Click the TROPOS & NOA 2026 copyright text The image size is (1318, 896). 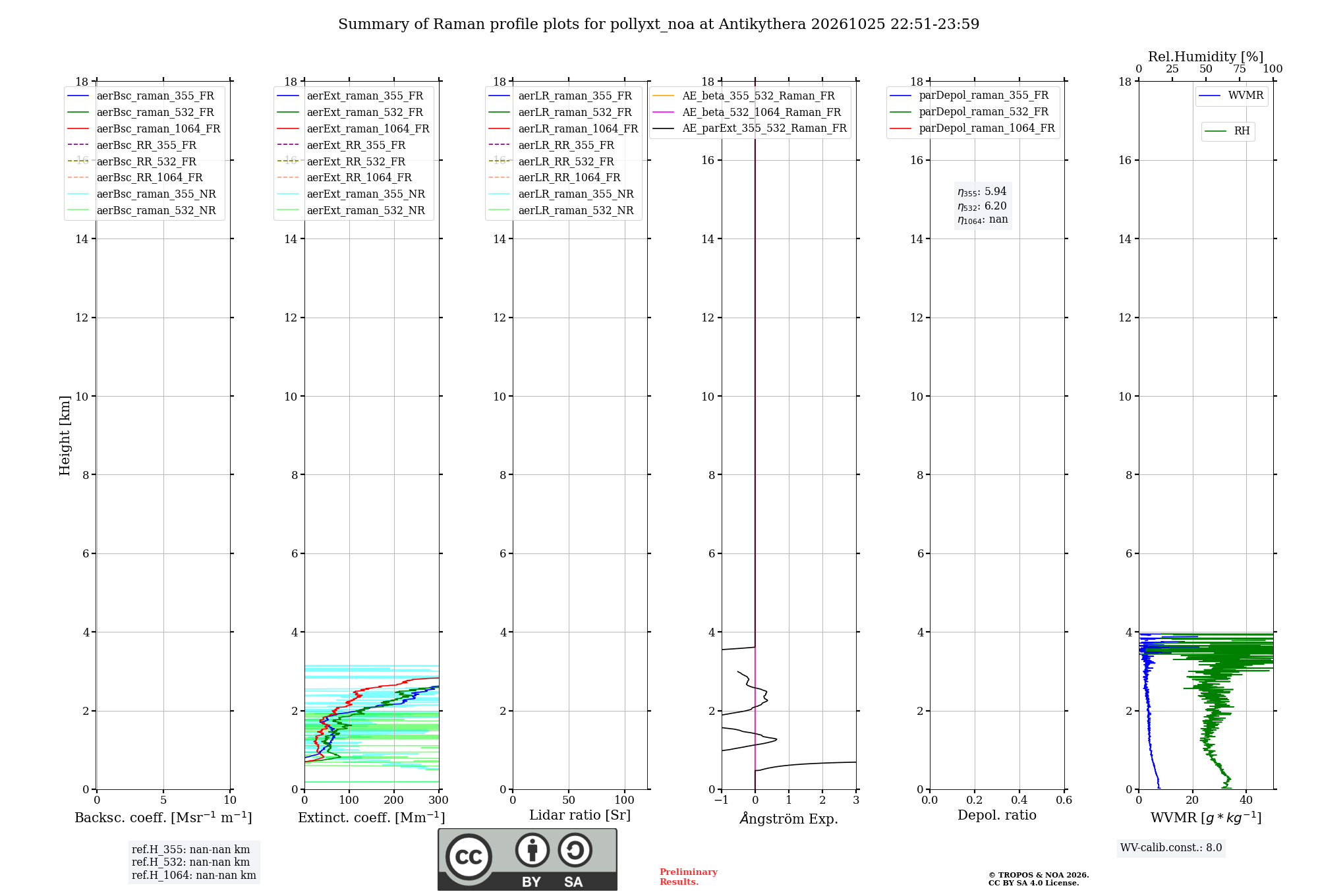pos(1039,876)
